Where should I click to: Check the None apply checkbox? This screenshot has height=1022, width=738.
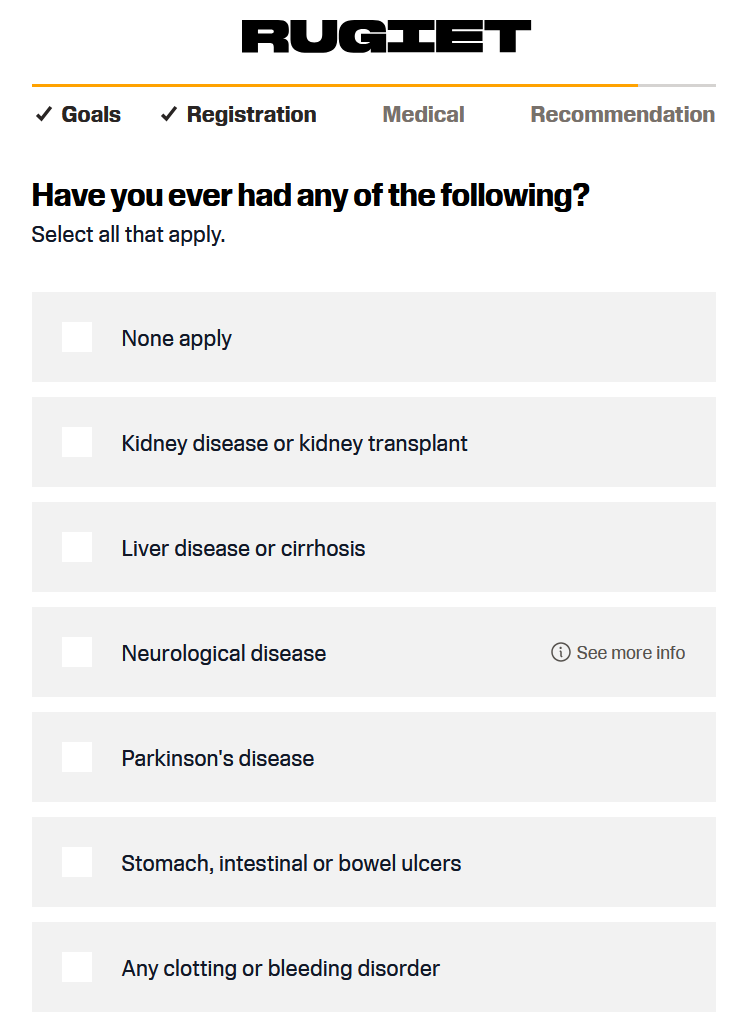point(77,337)
